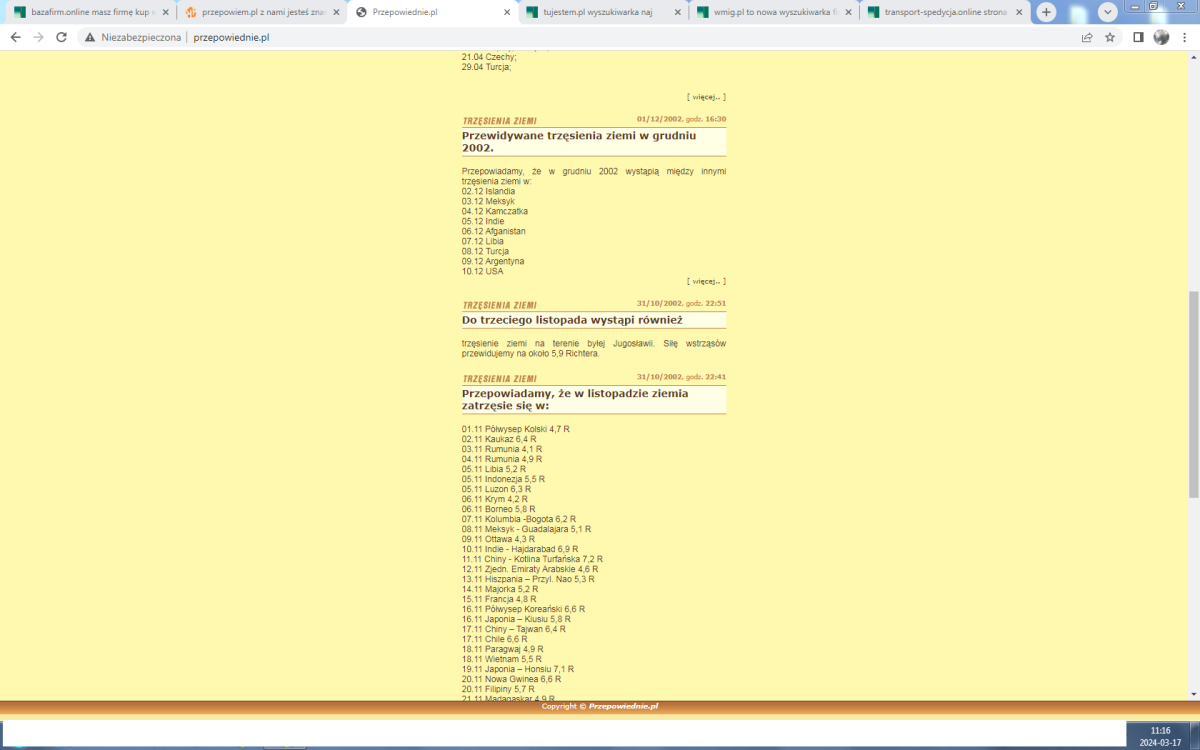Expand the tab search dropdown

(1107, 12)
